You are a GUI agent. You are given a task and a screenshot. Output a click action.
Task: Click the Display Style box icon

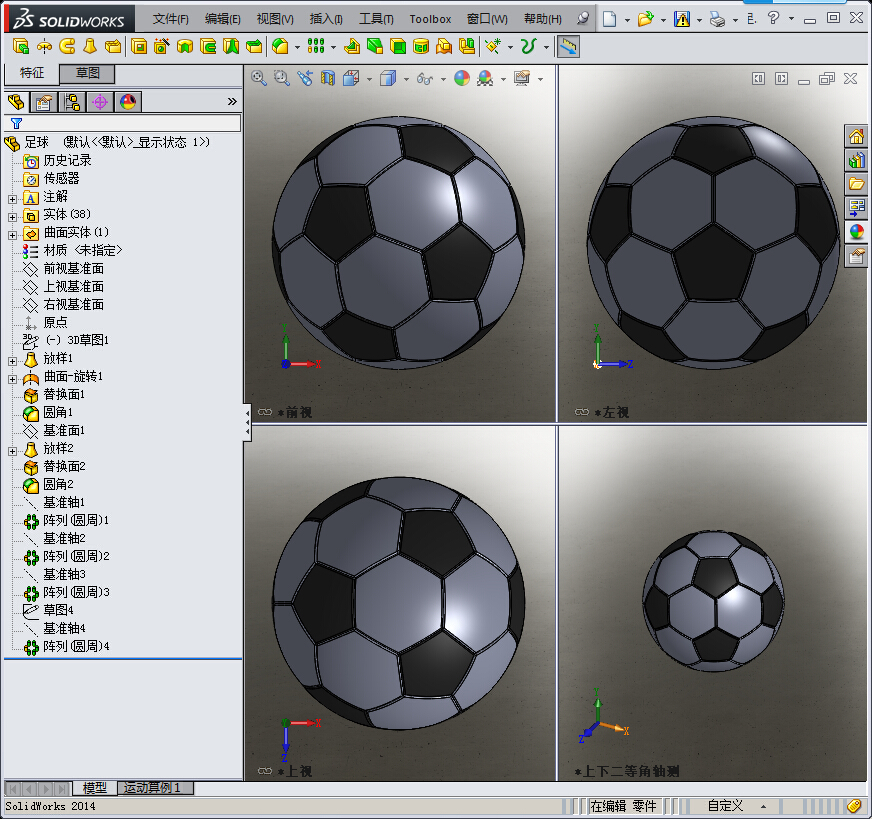[x=388, y=78]
